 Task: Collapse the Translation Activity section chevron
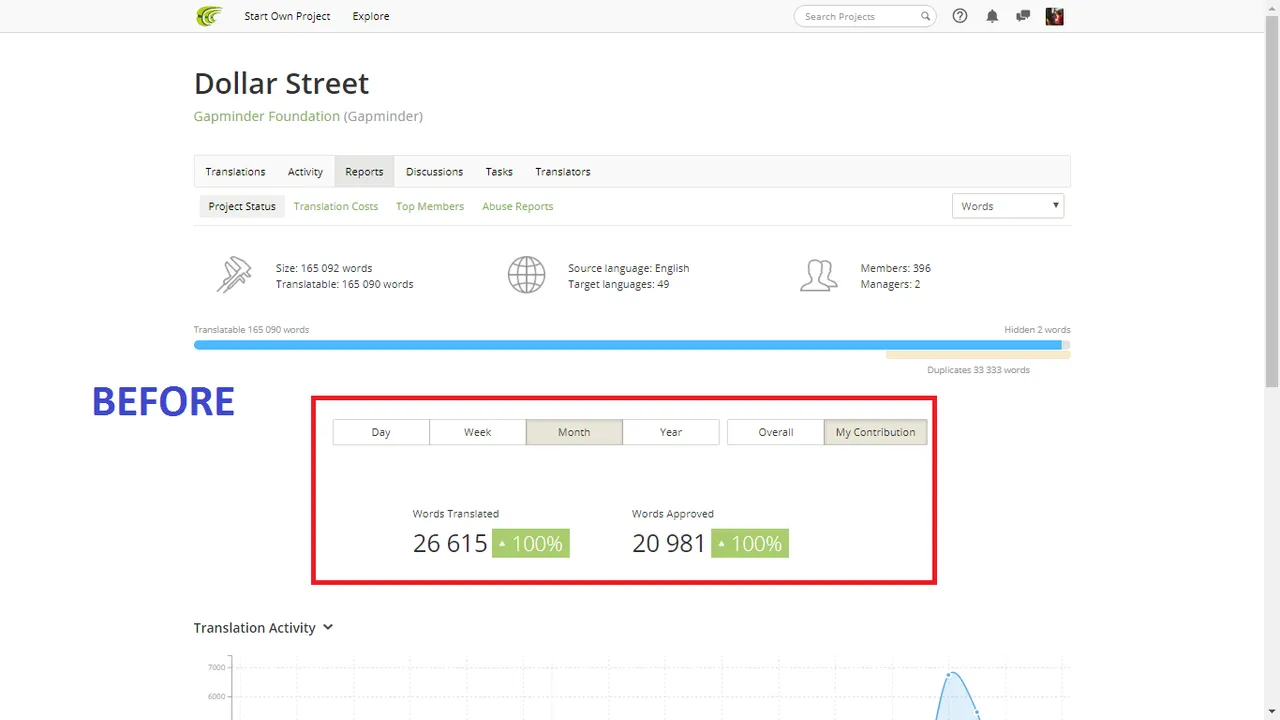point(328,628)
